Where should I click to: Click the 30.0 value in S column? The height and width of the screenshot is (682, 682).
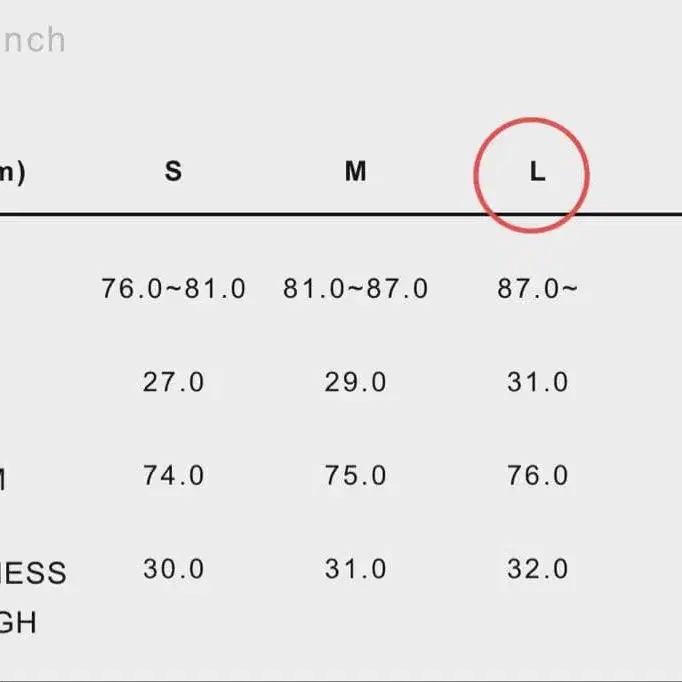[173, 569]
